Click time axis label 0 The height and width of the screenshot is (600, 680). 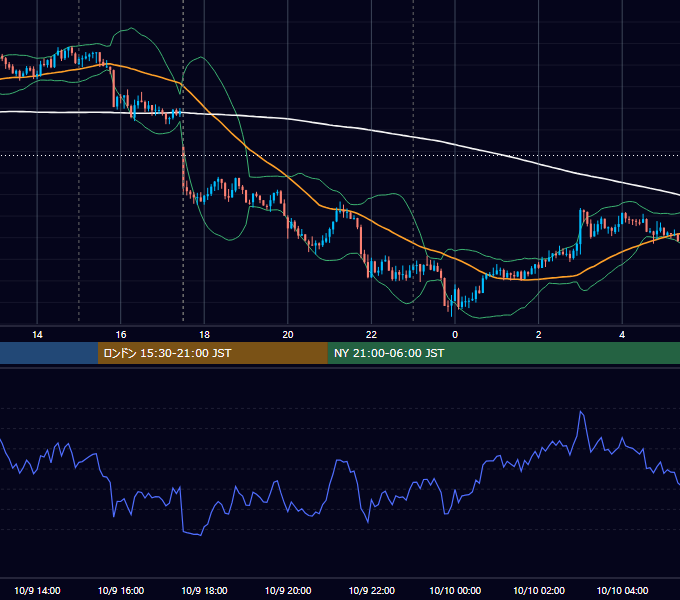tap(455, 335)
